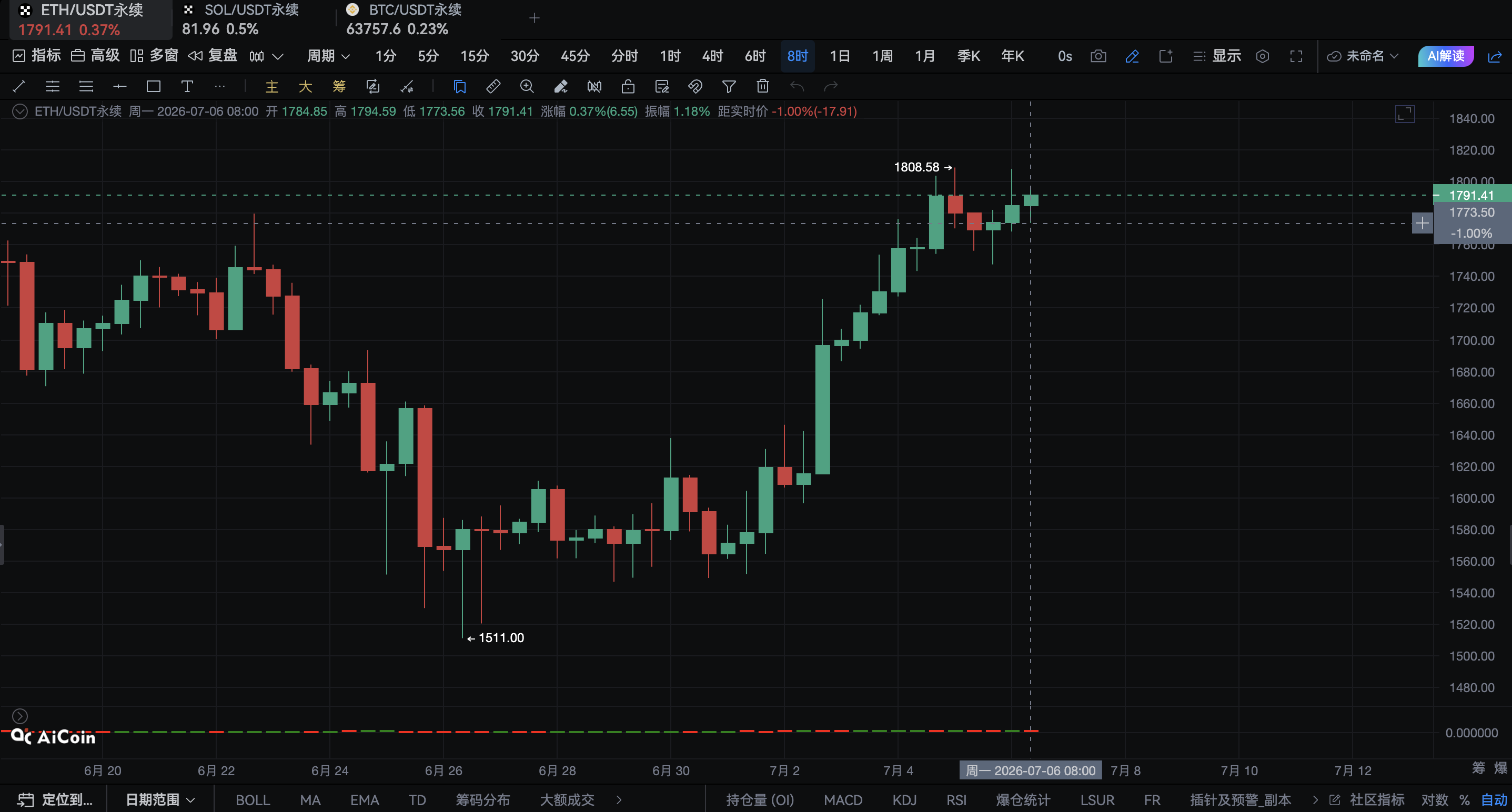This screenshot has height=812, width=1512.
Task: Click the AI解读 button
Action: click(1445, 56)
